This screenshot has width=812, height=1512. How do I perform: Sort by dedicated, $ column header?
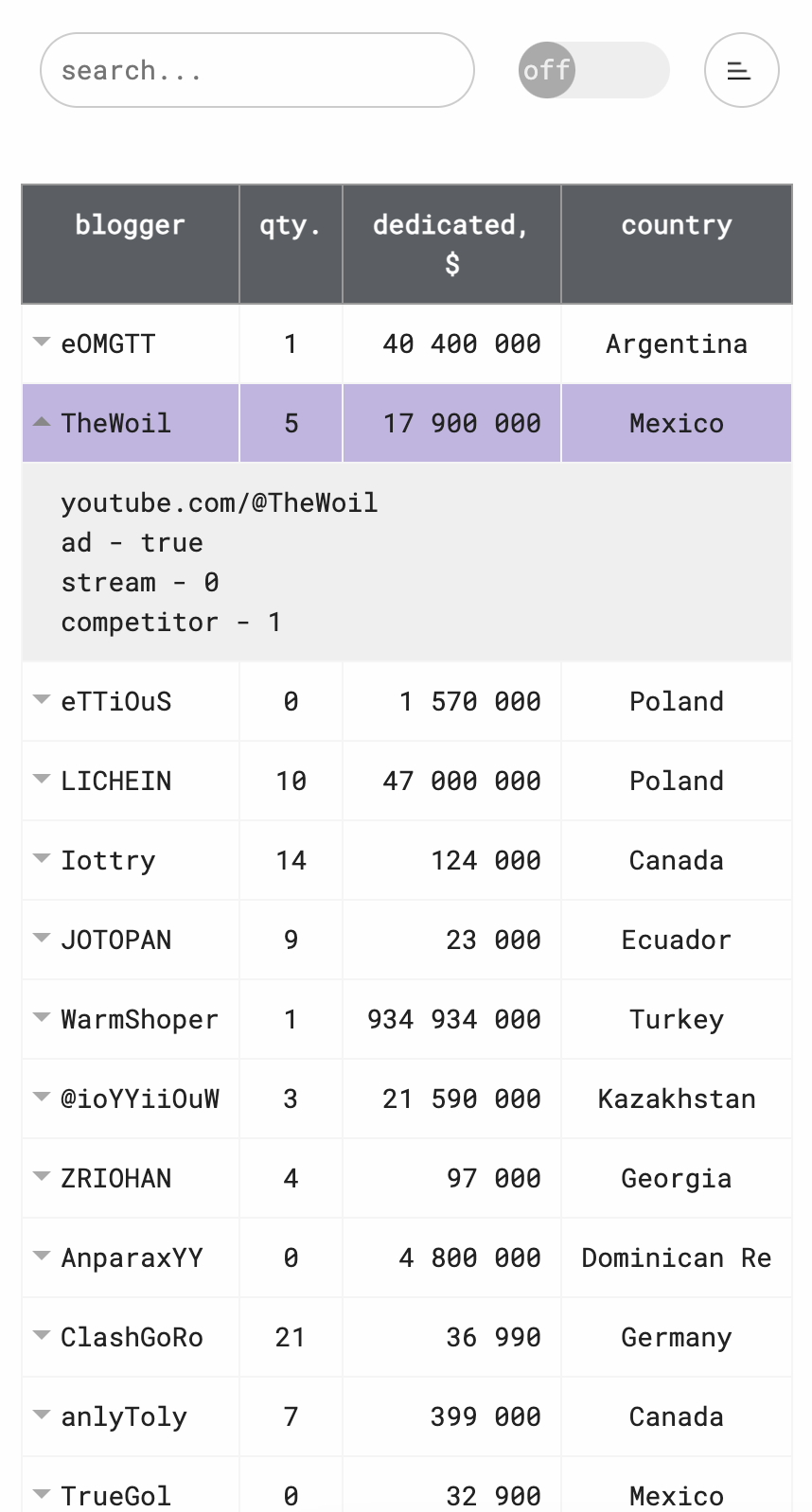tap(451, 244)
